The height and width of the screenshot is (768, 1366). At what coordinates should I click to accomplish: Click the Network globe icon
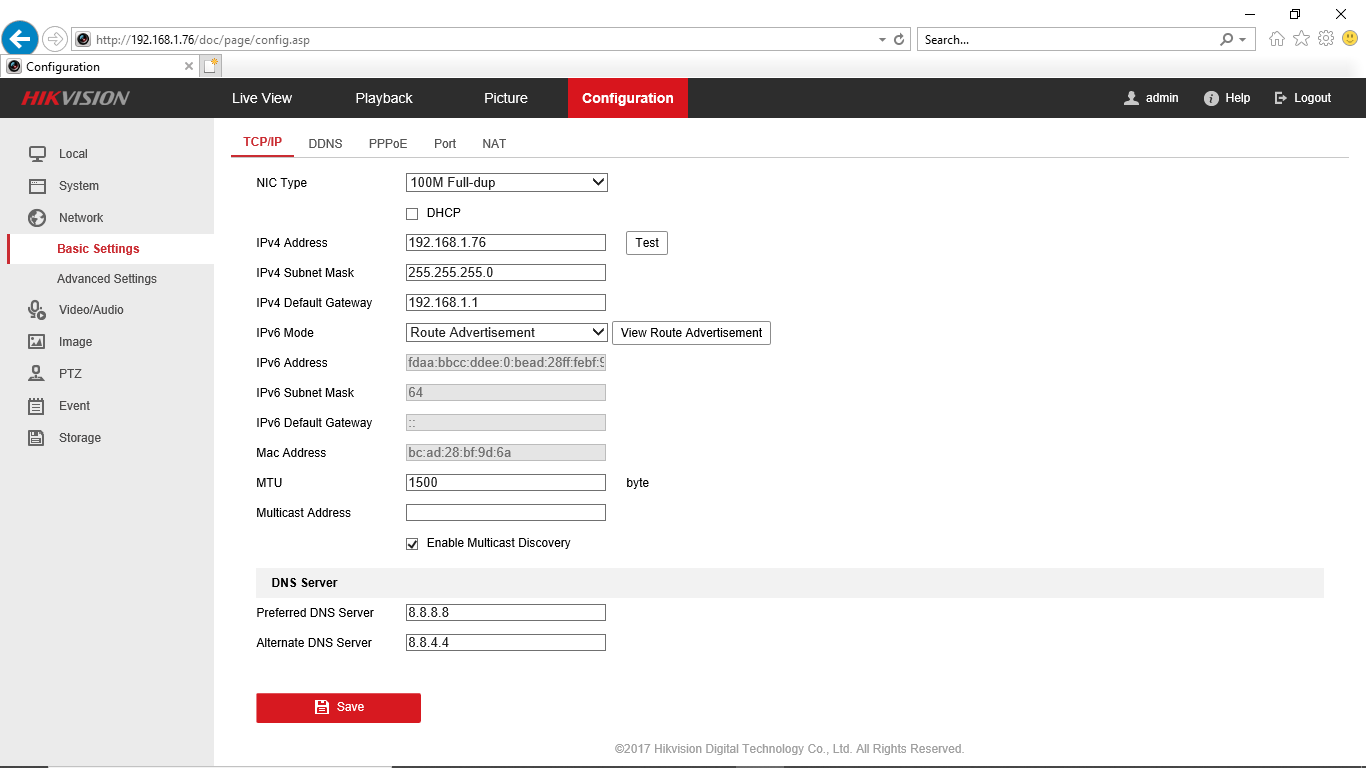[x=37, y=218]
